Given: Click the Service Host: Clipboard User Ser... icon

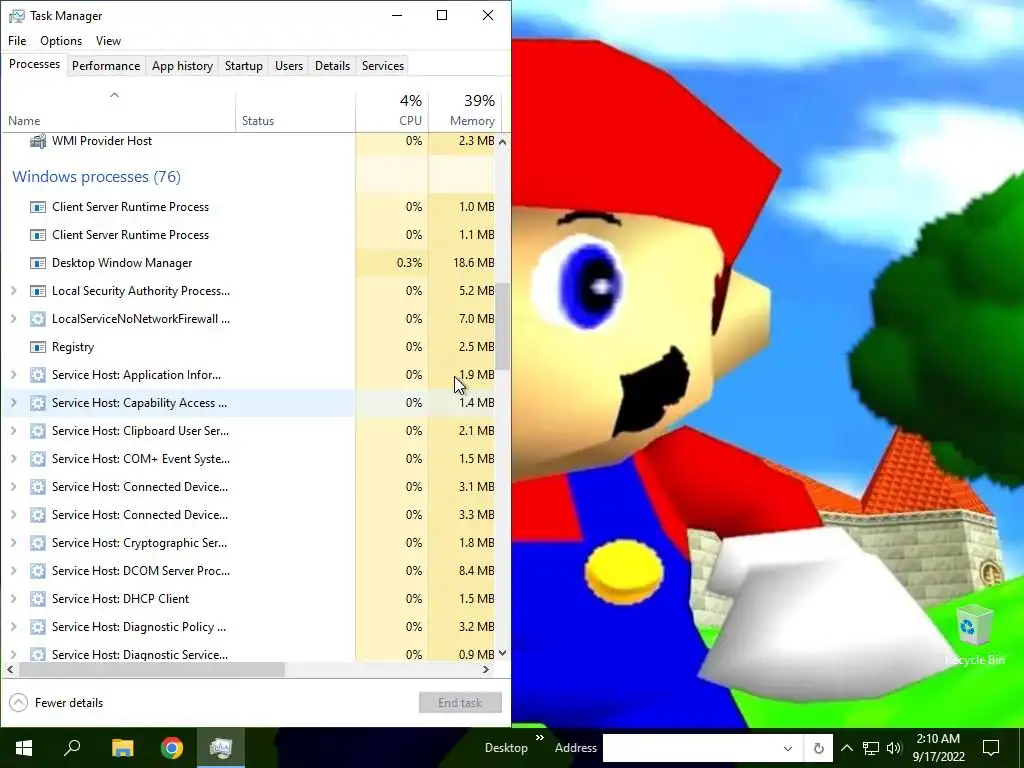Looking at the screenshot, I should 38,431.
